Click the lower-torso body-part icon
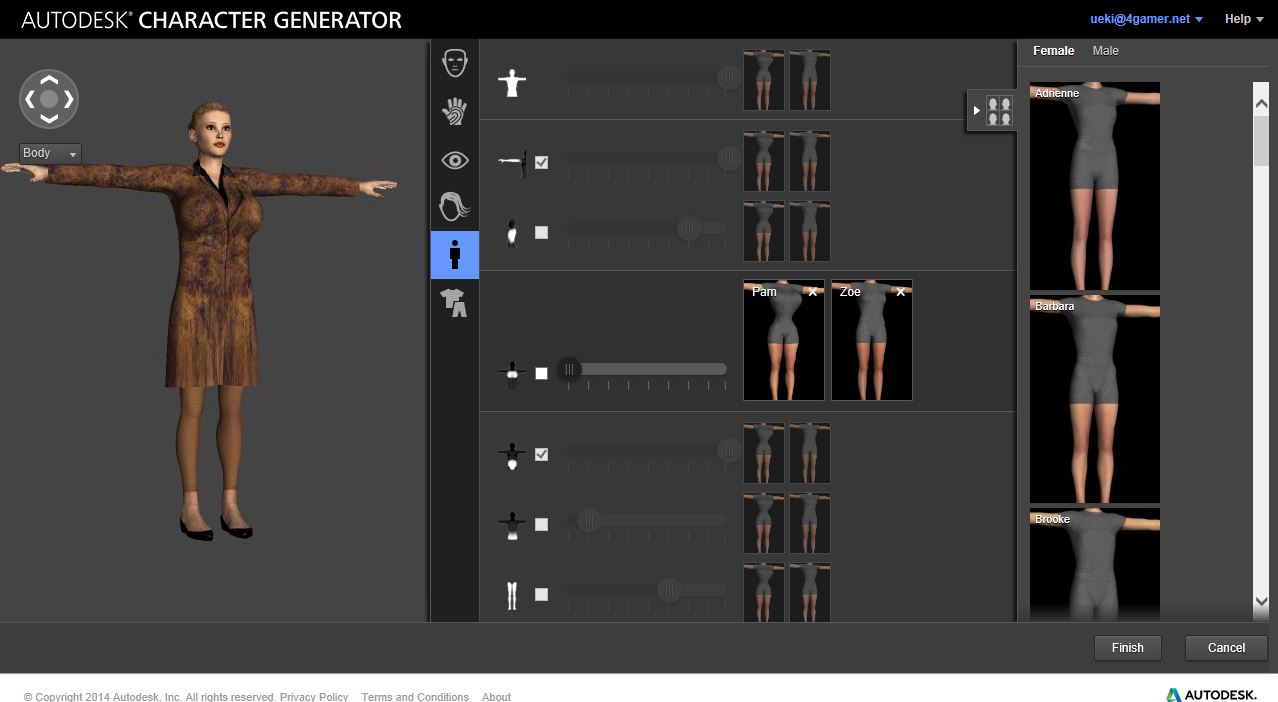Viewport: 1278px width, 702px height. [512, 525]
